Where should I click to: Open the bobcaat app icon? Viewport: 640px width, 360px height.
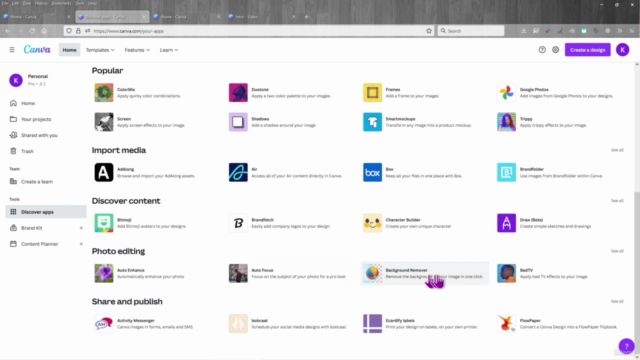[238, 324]
